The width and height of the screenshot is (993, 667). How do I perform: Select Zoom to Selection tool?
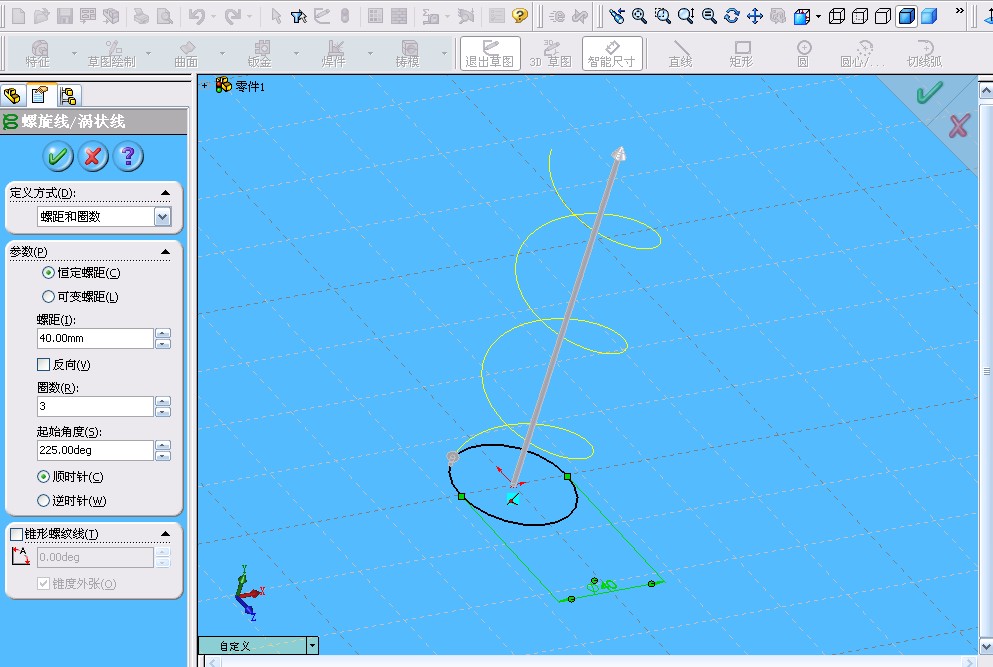tap(709, 16)
